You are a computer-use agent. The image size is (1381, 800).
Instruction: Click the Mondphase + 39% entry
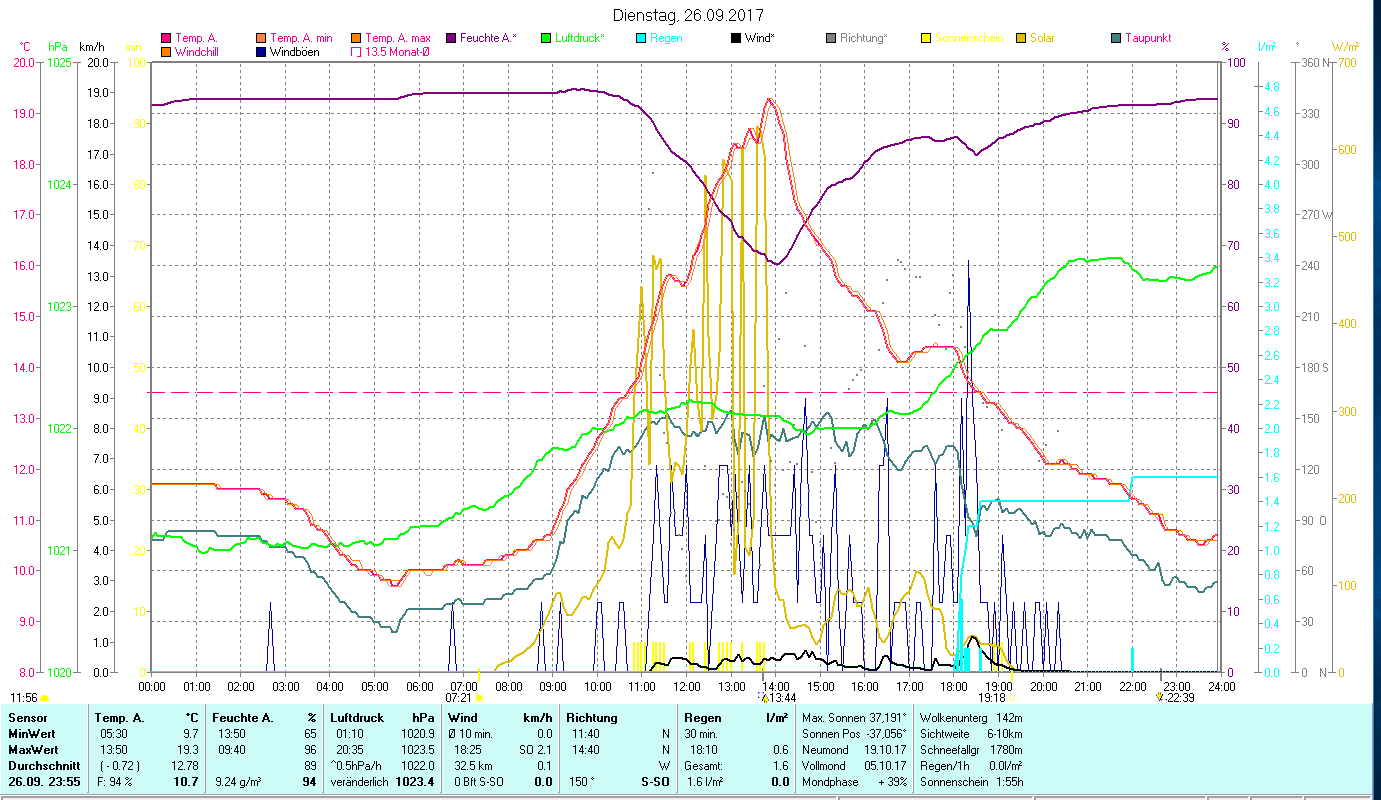pos(855,782)
